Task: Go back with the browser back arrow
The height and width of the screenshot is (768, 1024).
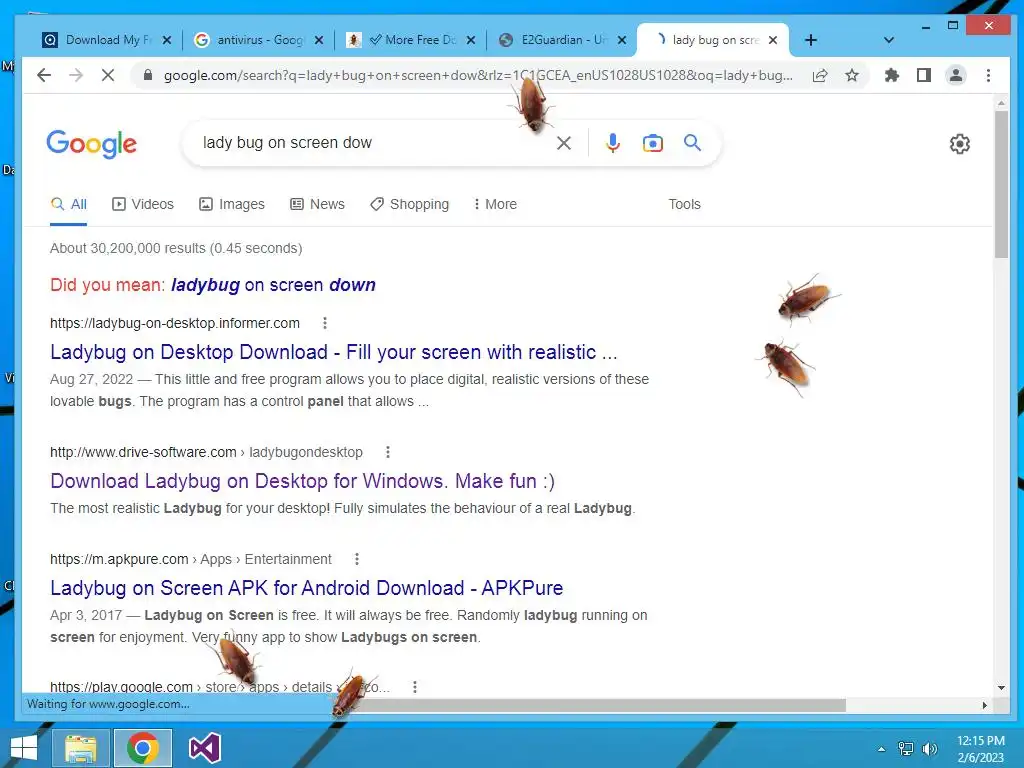Action: pyautogui.click(x=44, y=75)
